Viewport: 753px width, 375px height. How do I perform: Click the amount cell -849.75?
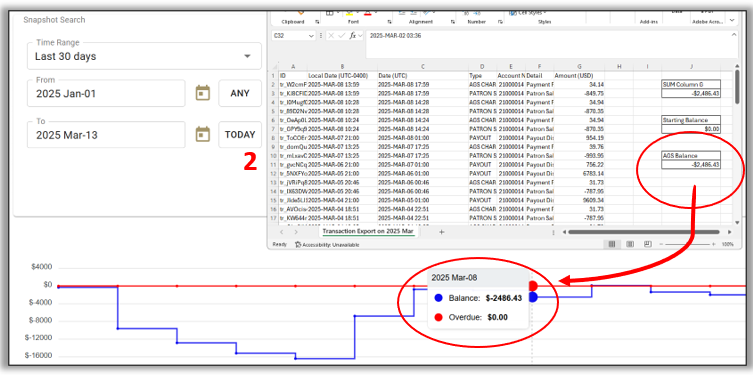click(579, 94)
